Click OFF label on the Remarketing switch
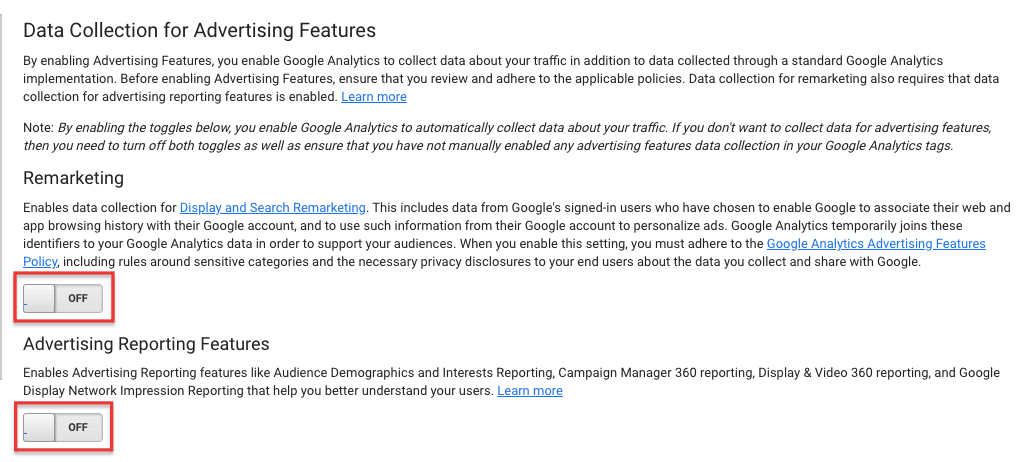 point(78,298)
